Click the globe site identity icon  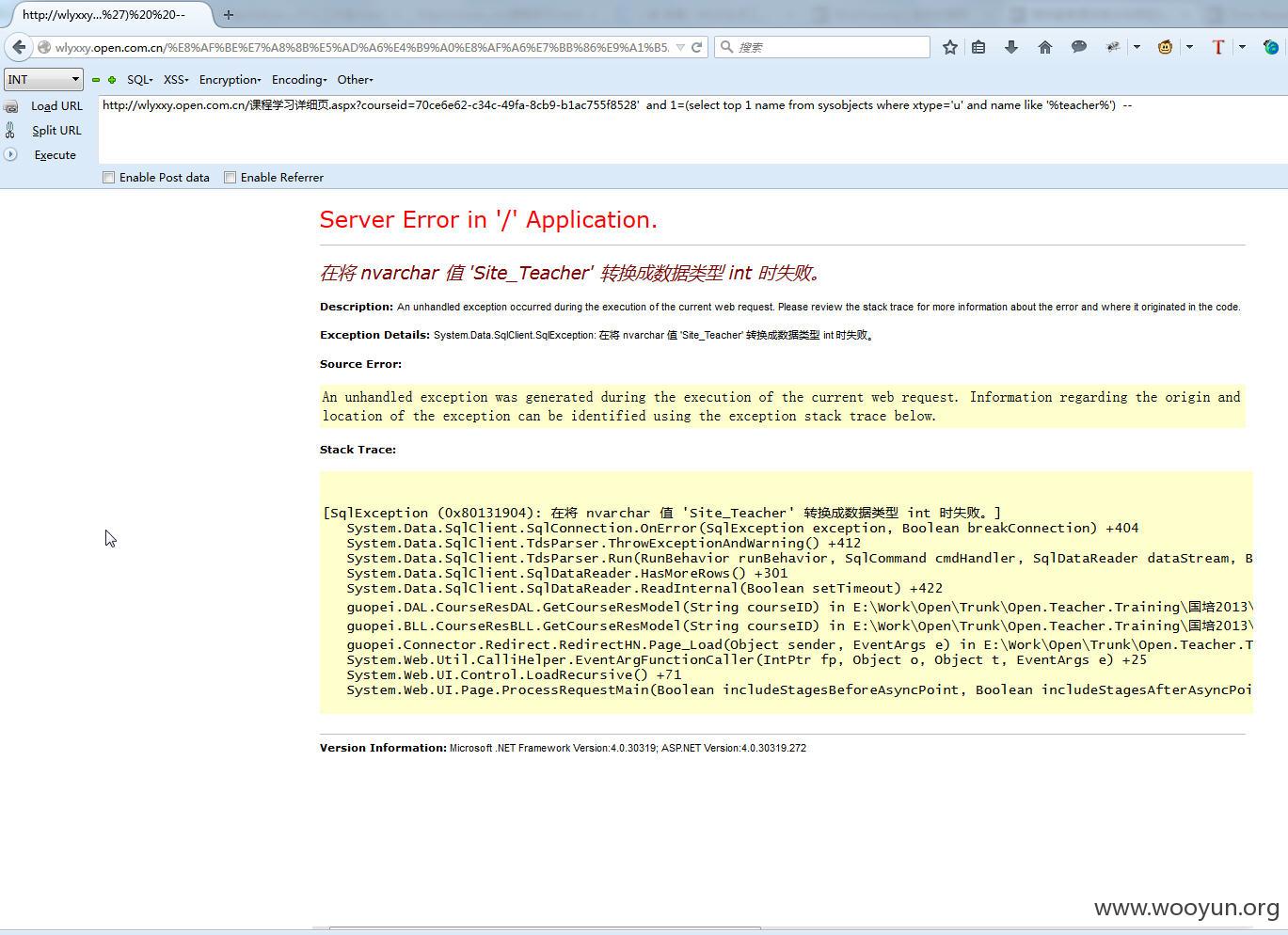pos(44,47)
